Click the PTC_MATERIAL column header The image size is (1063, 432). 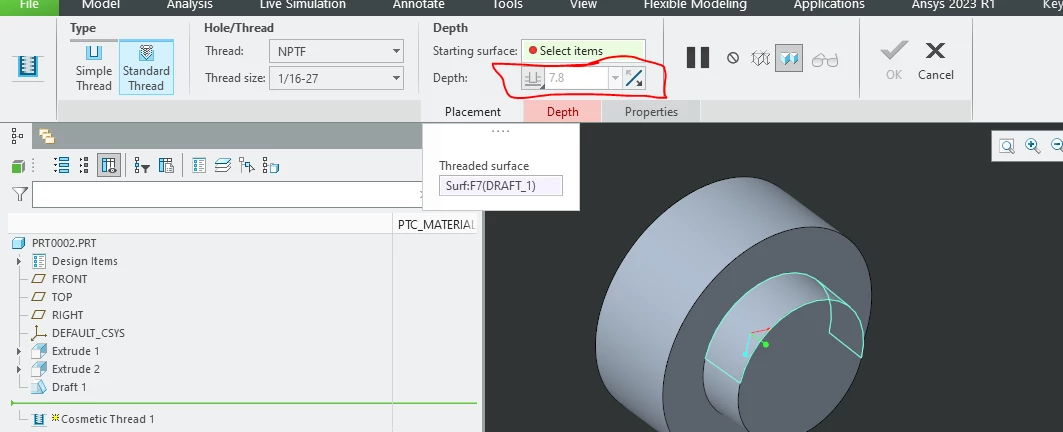pyautogui.click(x=437, y=224)
